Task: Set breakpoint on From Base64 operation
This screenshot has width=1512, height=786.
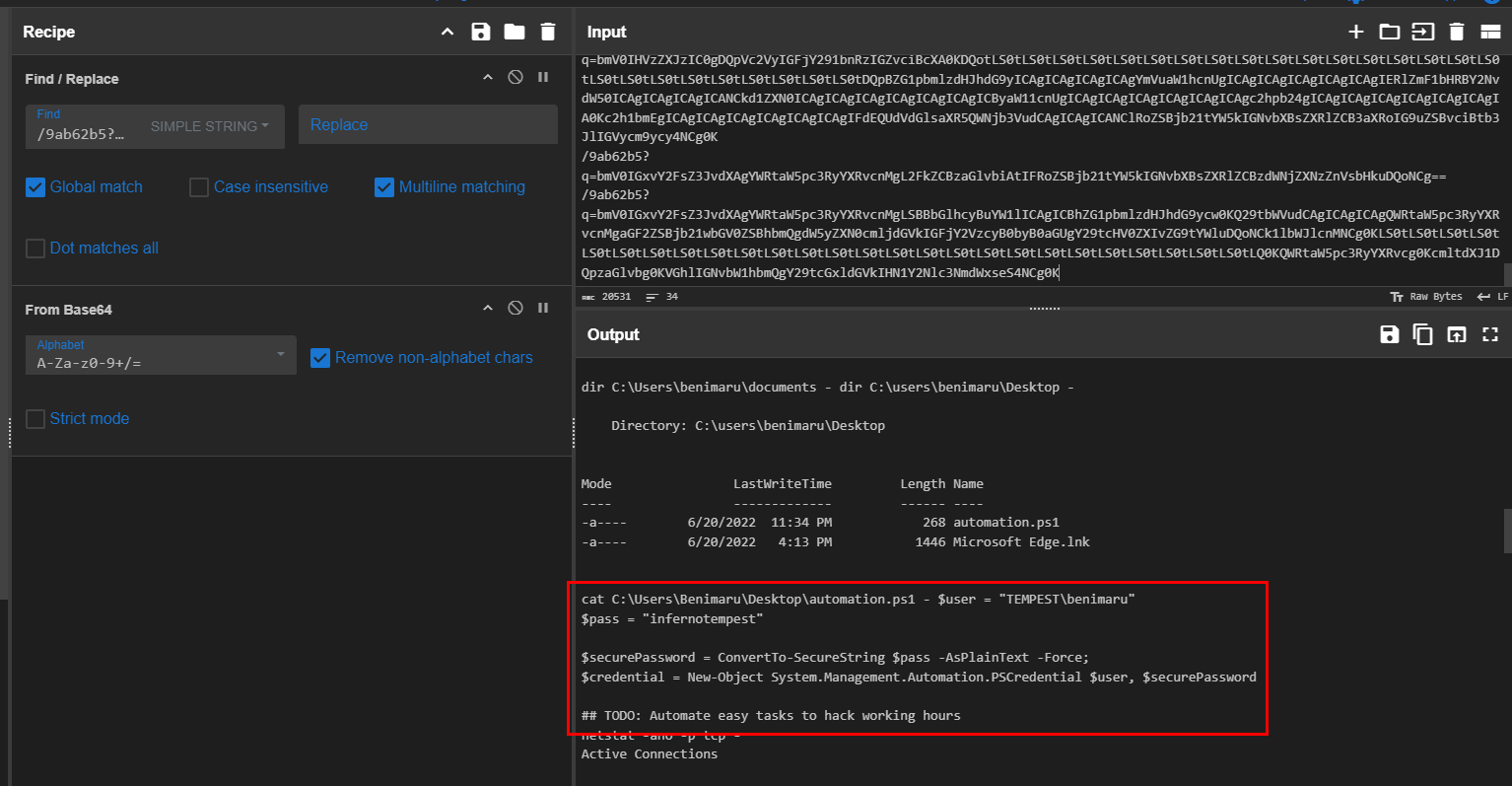Action: tap(543, 308)
